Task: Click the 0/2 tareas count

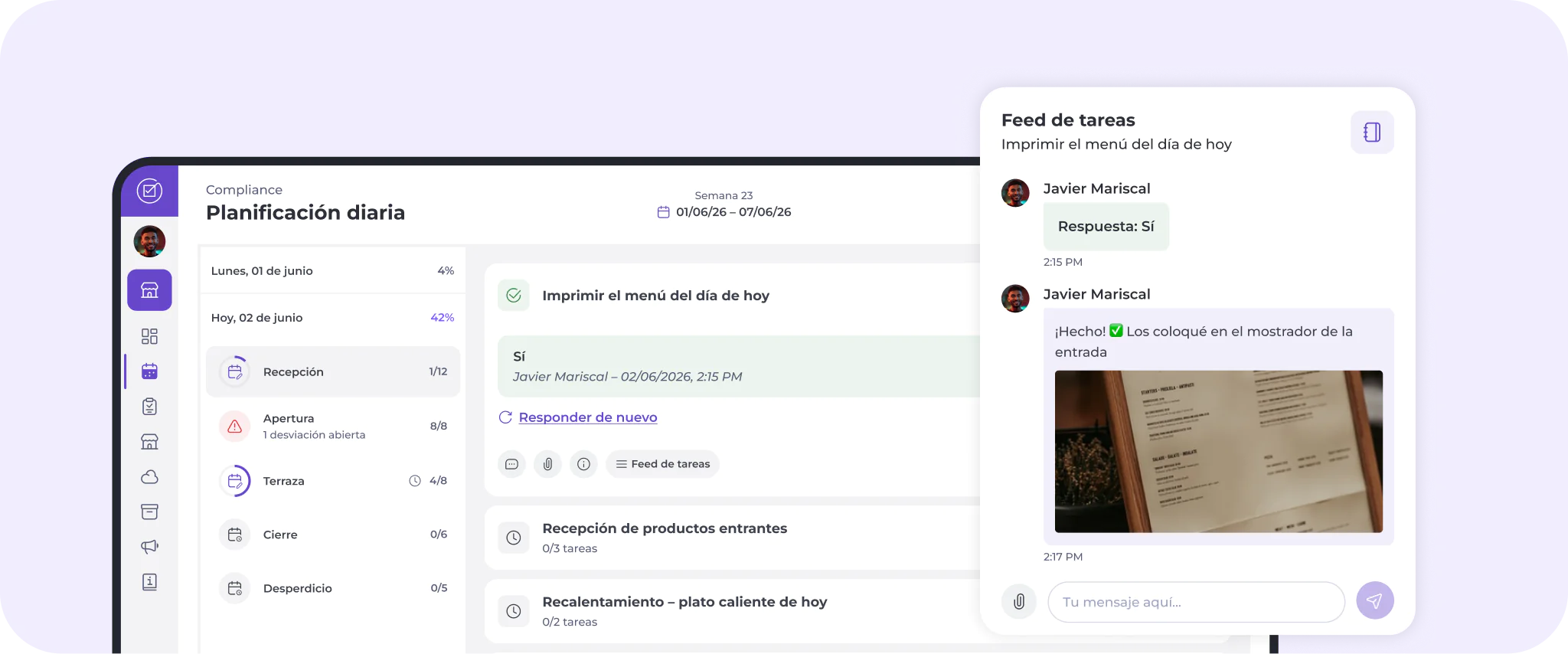Action: click(570, 622)
